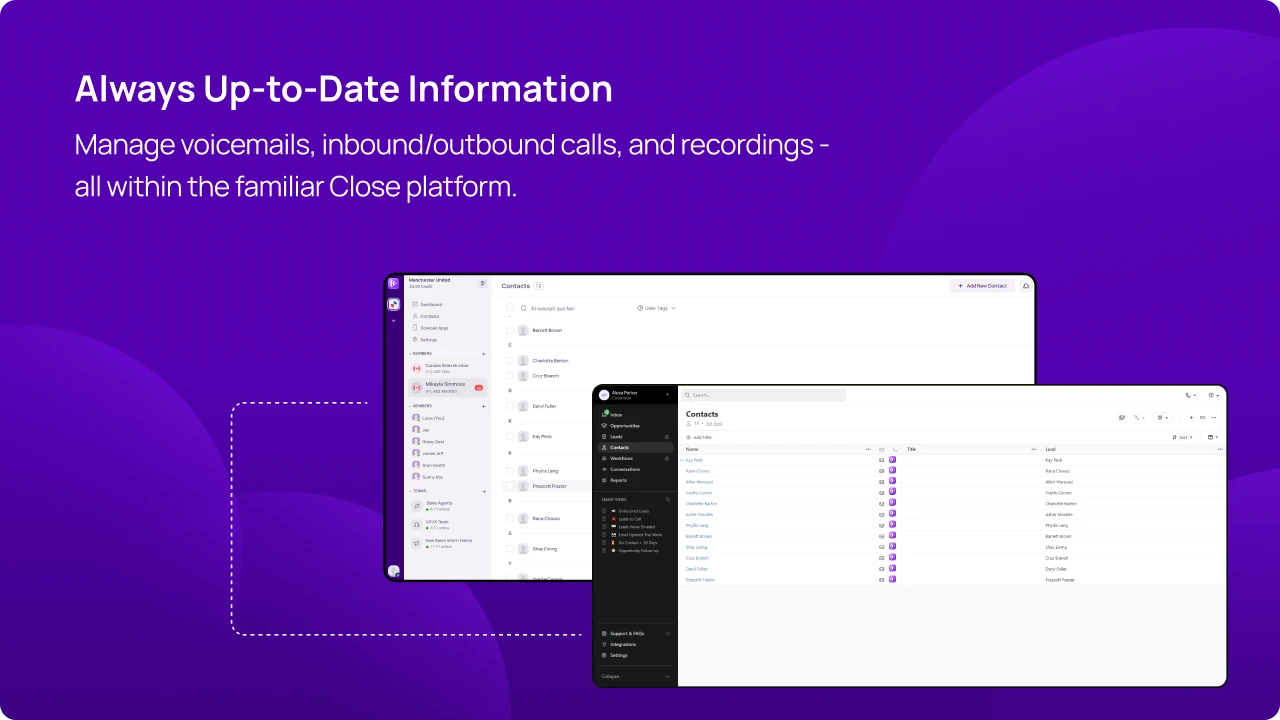
Task: Open Phyllis Lang contact link in Close
Action: click(697, 525)
